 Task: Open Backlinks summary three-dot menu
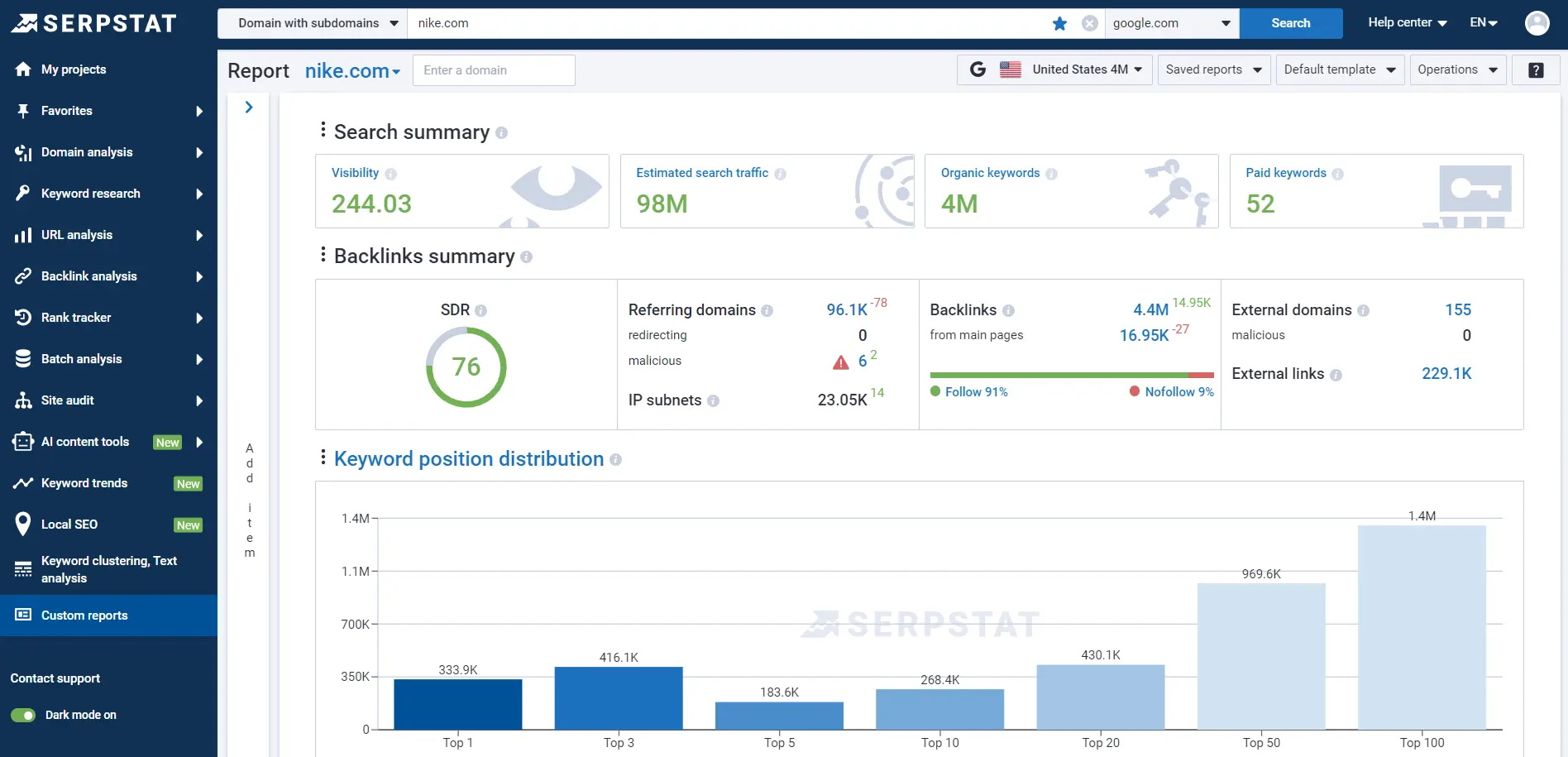point(323,254)
